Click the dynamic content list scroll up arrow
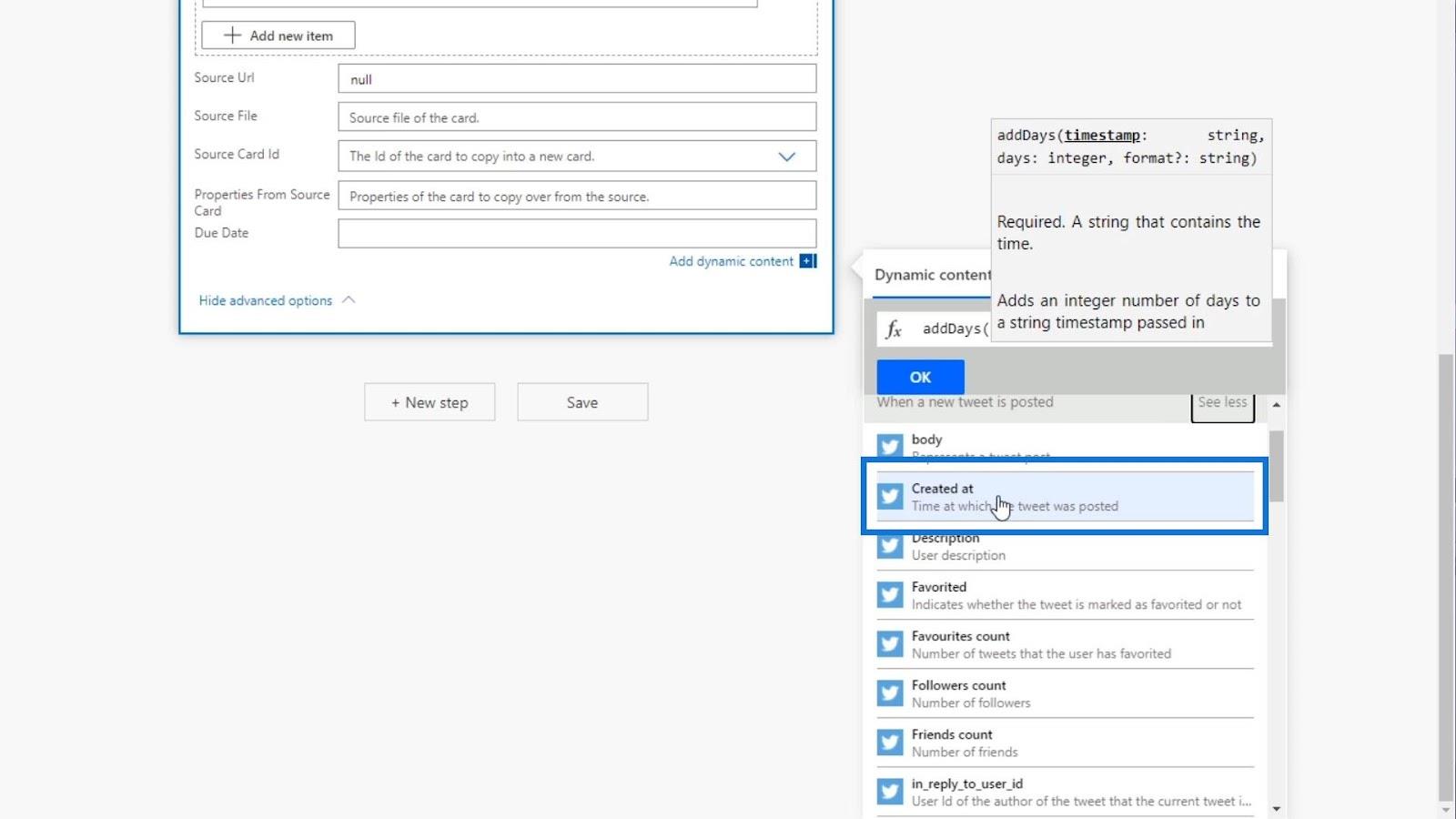 [1277, 404]
